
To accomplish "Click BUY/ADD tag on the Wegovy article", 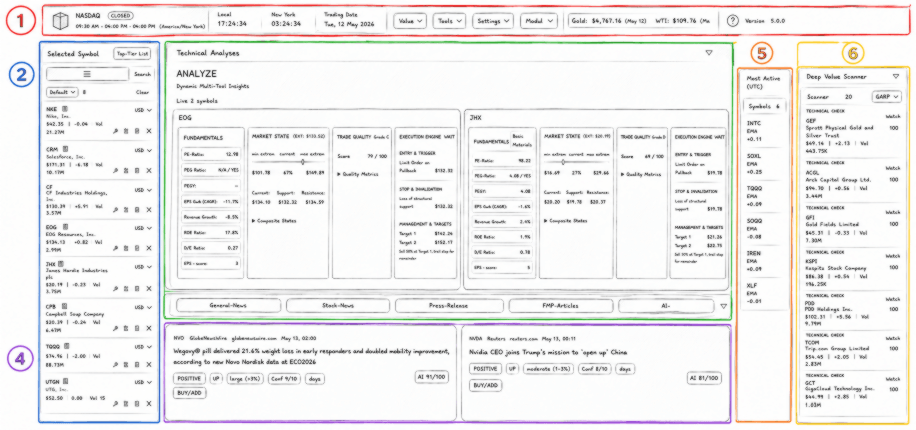I will tap(189, 393).
